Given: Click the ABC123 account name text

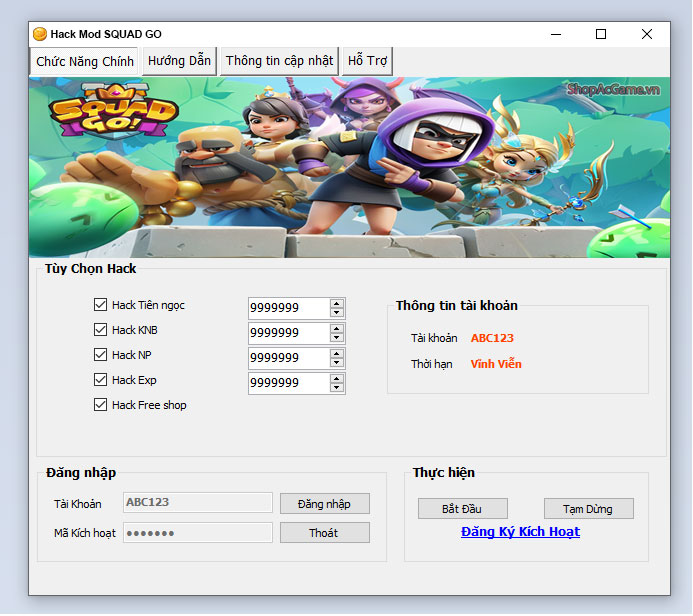Looking at the screenshot, I should tap(492, 338).
